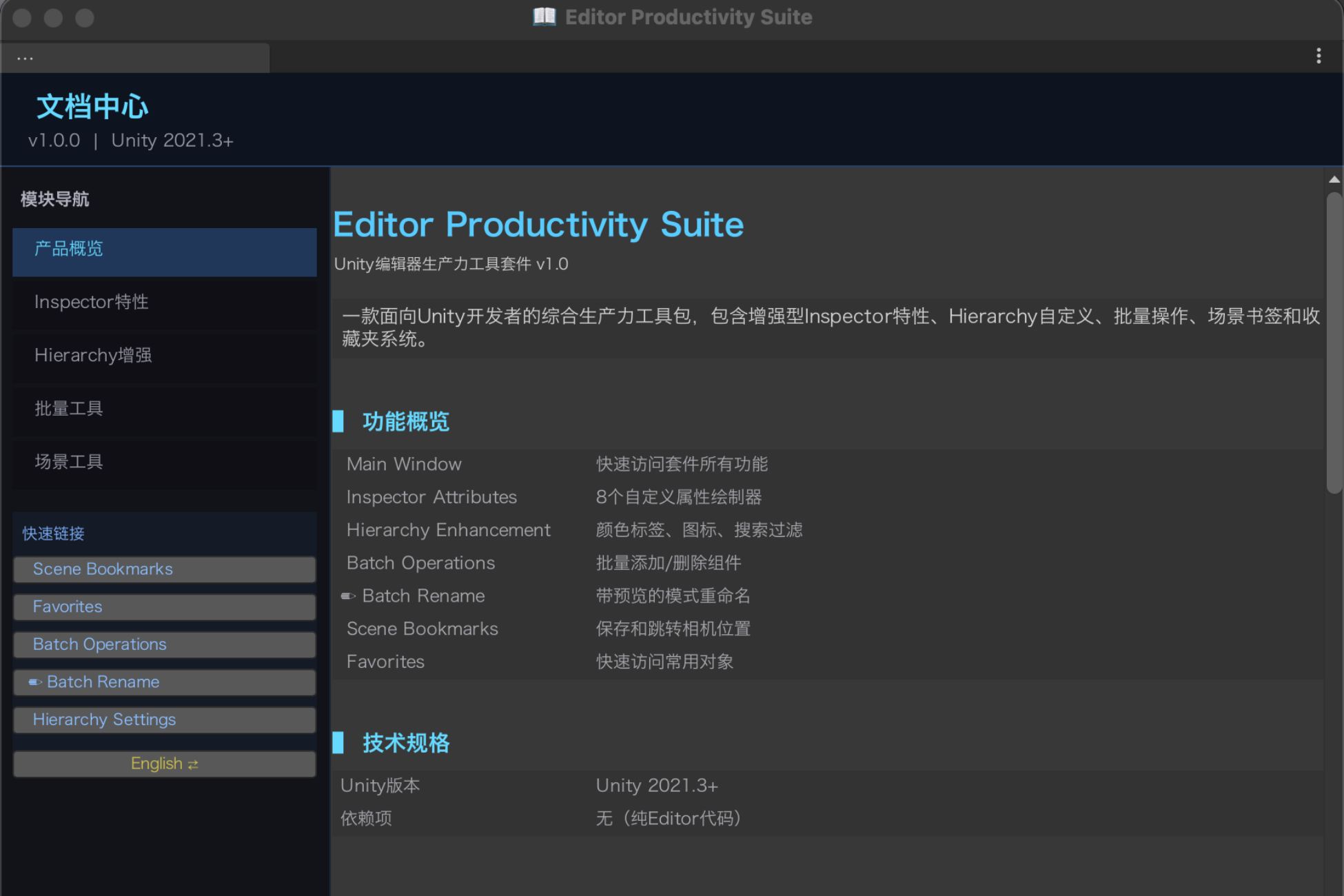This screenshot has width=1344, height=896.
Task: Click the Editor Productivity Suite page heading
Action: pyautogui.click(x=538, y=225)
